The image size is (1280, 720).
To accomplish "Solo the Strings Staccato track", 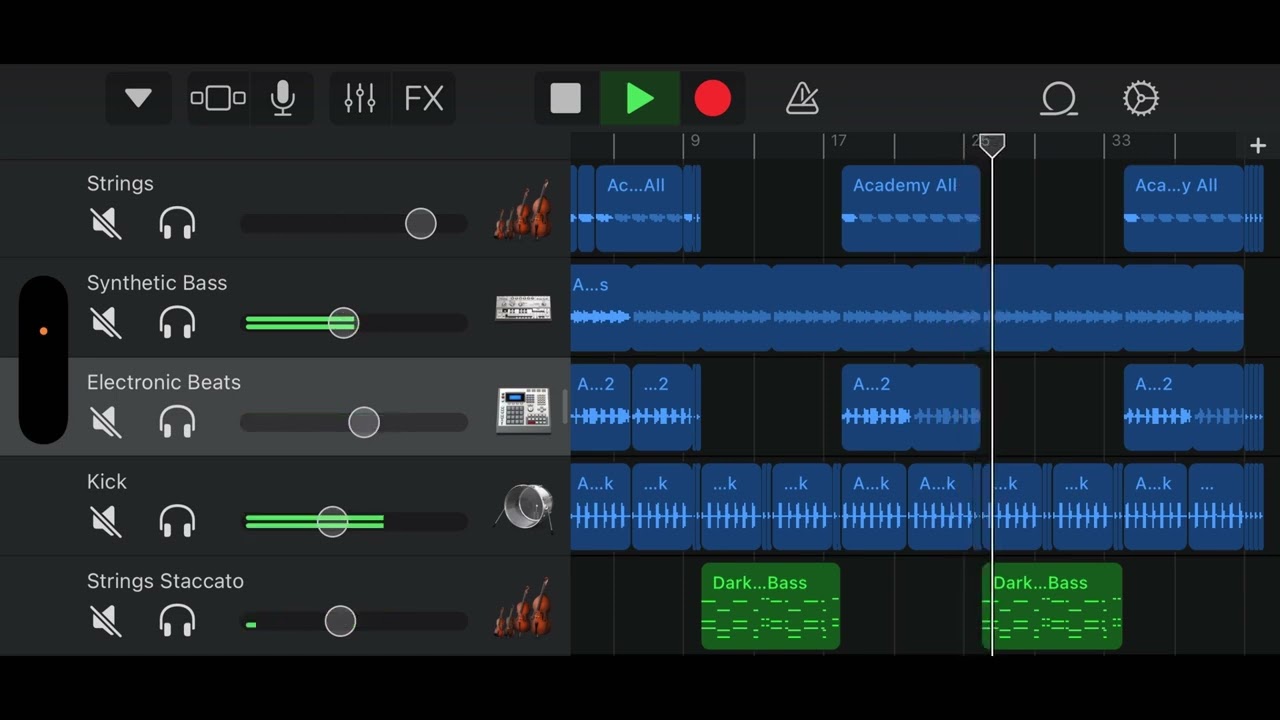I will [177, 621].
